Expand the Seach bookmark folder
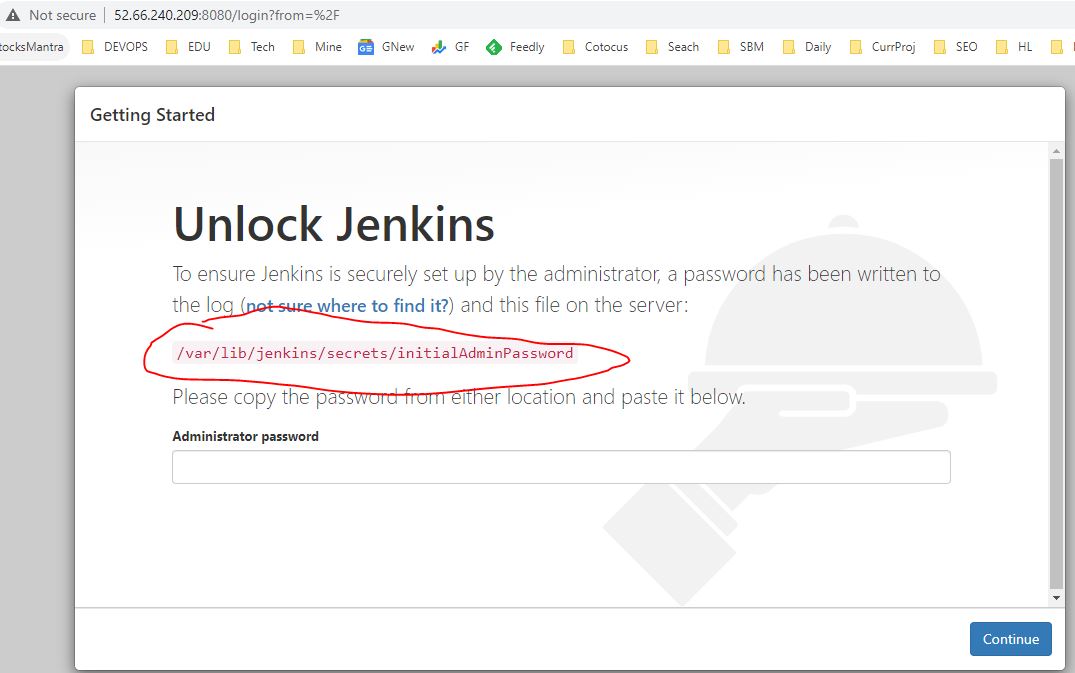The image size is (1075, 673). [x=673, y=47]
